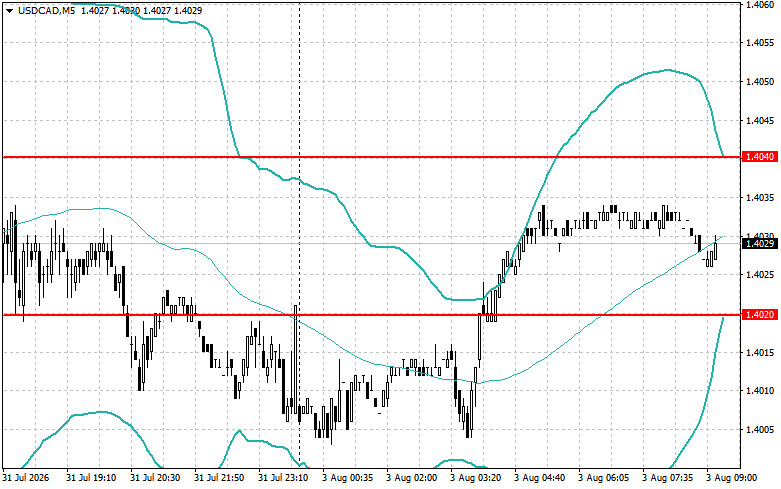Select the 31 Jul 19:10 time label
781x489 pixels.
pyautogui.click(x=91, y=478)
